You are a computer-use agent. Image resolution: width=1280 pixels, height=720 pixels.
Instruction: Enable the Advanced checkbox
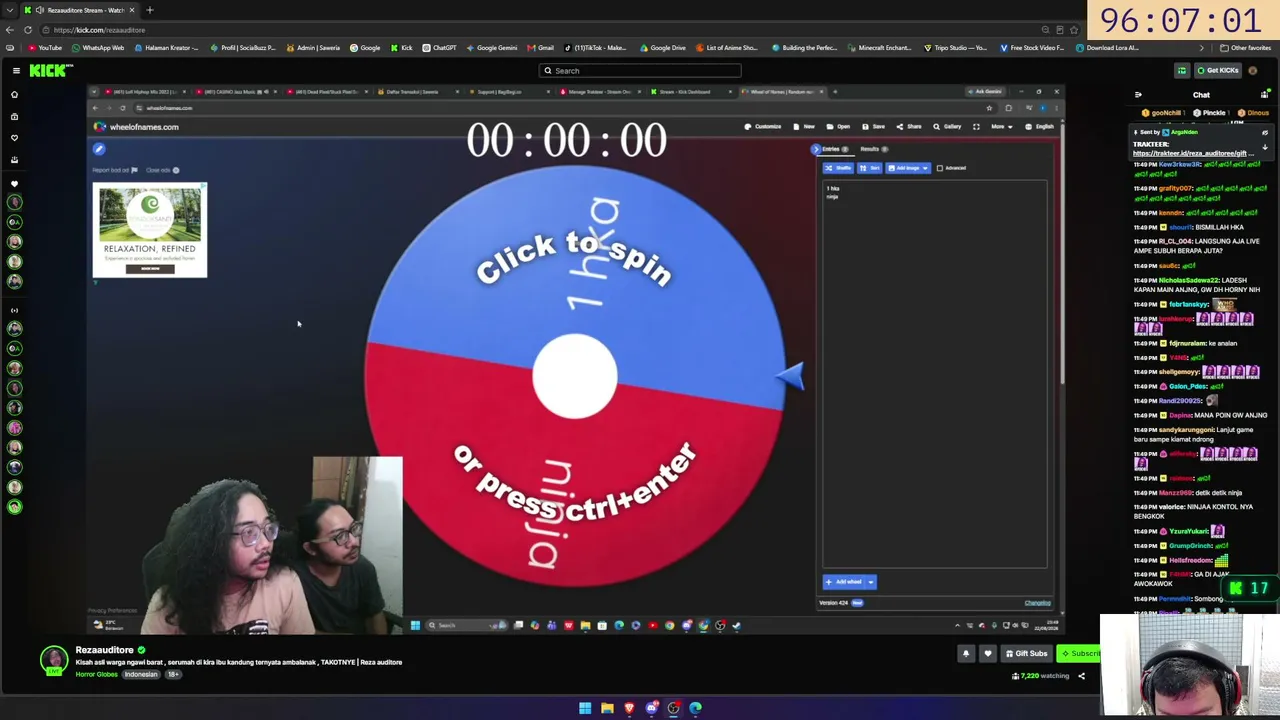tap(939, 168)
